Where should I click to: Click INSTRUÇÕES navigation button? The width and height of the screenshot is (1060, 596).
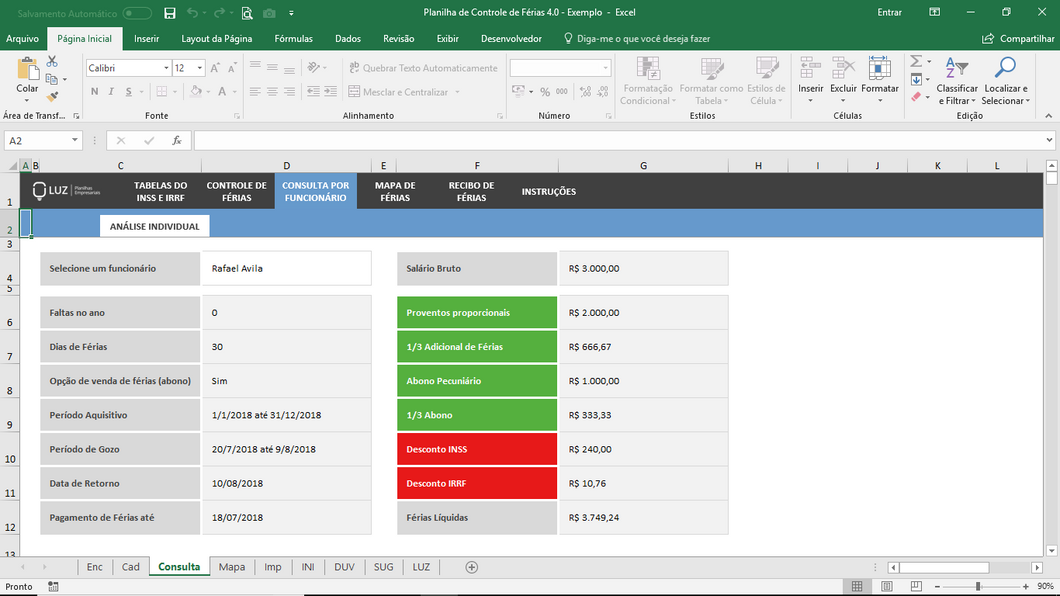(x=549, y=191)
